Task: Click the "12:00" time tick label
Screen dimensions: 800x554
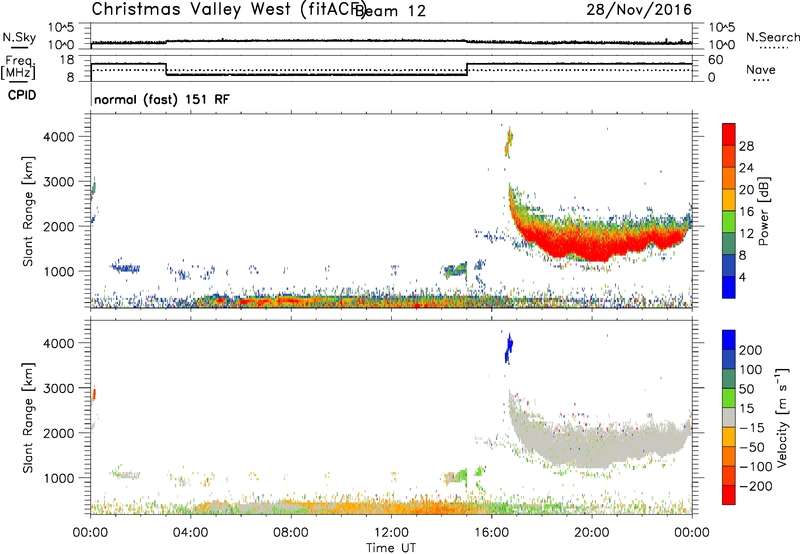Action: (x=391, y=533)
